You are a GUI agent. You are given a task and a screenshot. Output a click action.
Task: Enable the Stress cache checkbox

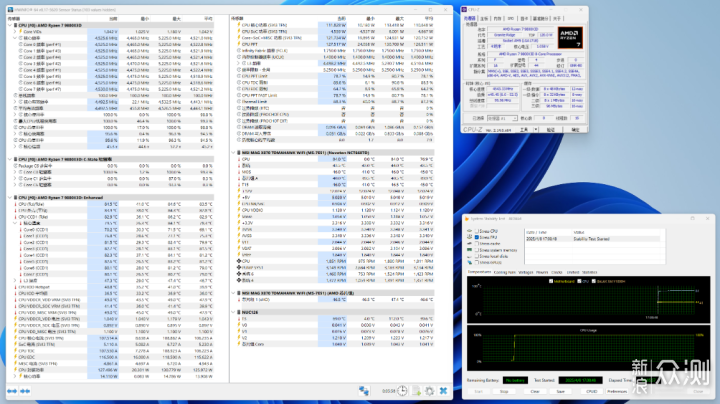(477, 244)
